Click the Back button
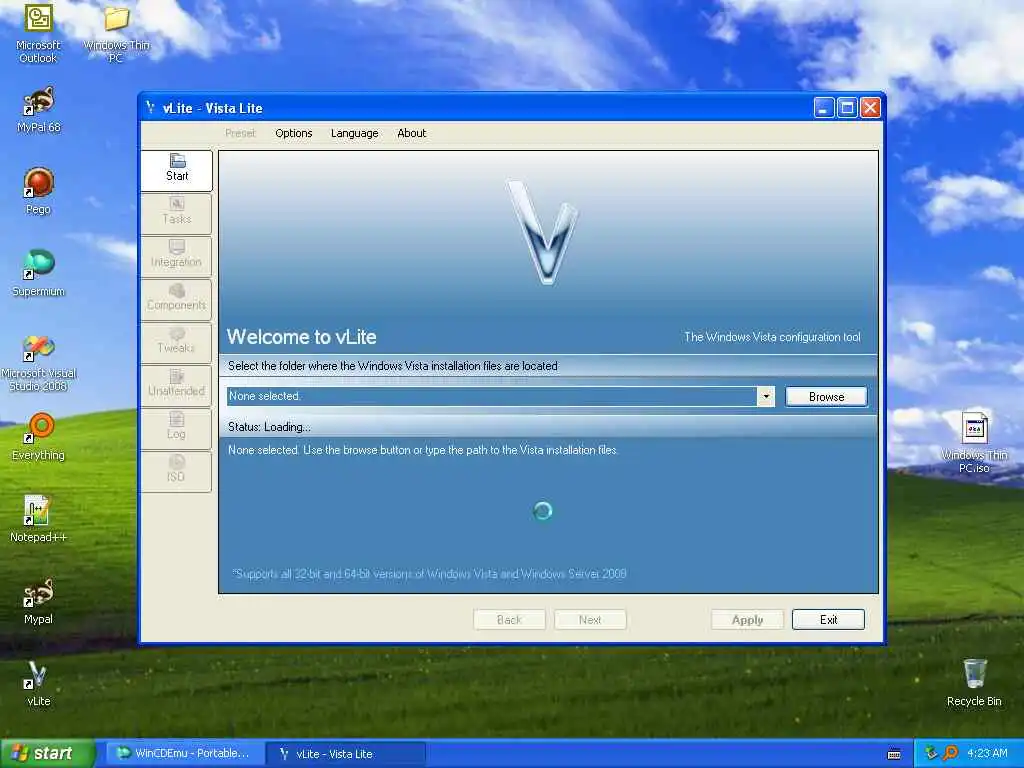The width and height of the screenshot is (1024, 768). [x=509, y=620]
